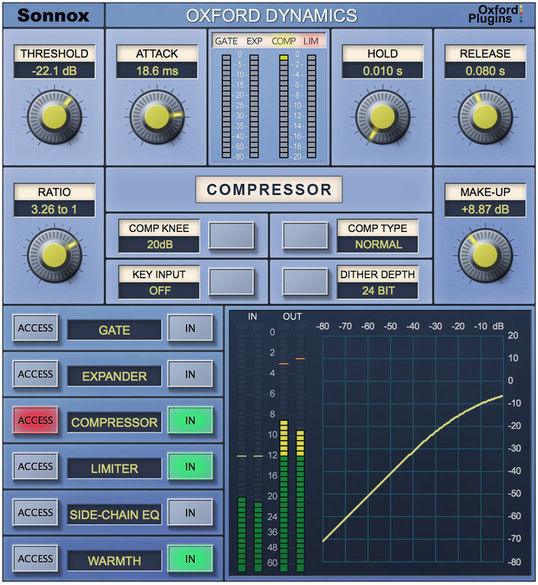Click the Comp Knee value 20dB
Screen dimensions: 538x585
(159, 244)
